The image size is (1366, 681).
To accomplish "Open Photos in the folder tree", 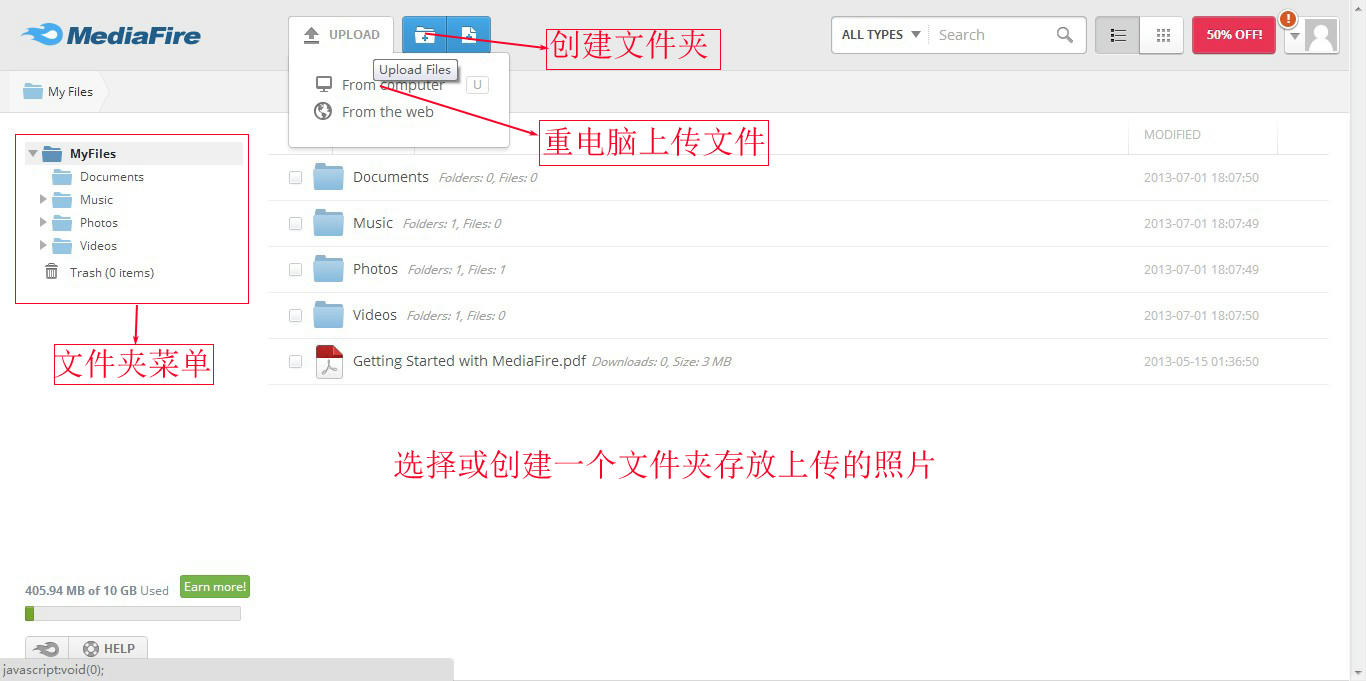I will click(x=99, y=223).
